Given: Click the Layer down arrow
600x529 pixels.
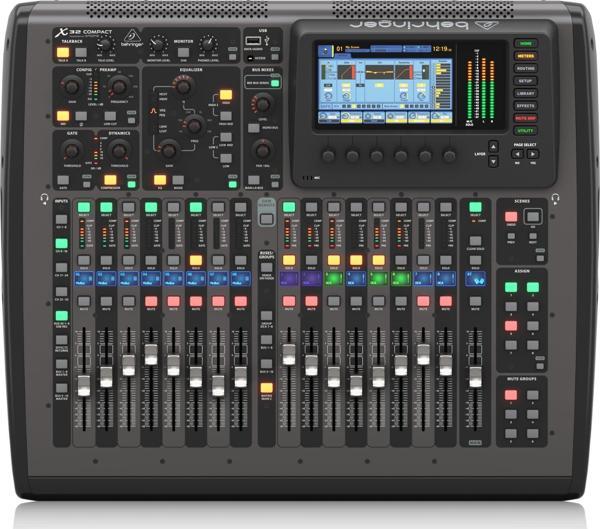Looking at the screenshot, I should [x=494, y=162].
